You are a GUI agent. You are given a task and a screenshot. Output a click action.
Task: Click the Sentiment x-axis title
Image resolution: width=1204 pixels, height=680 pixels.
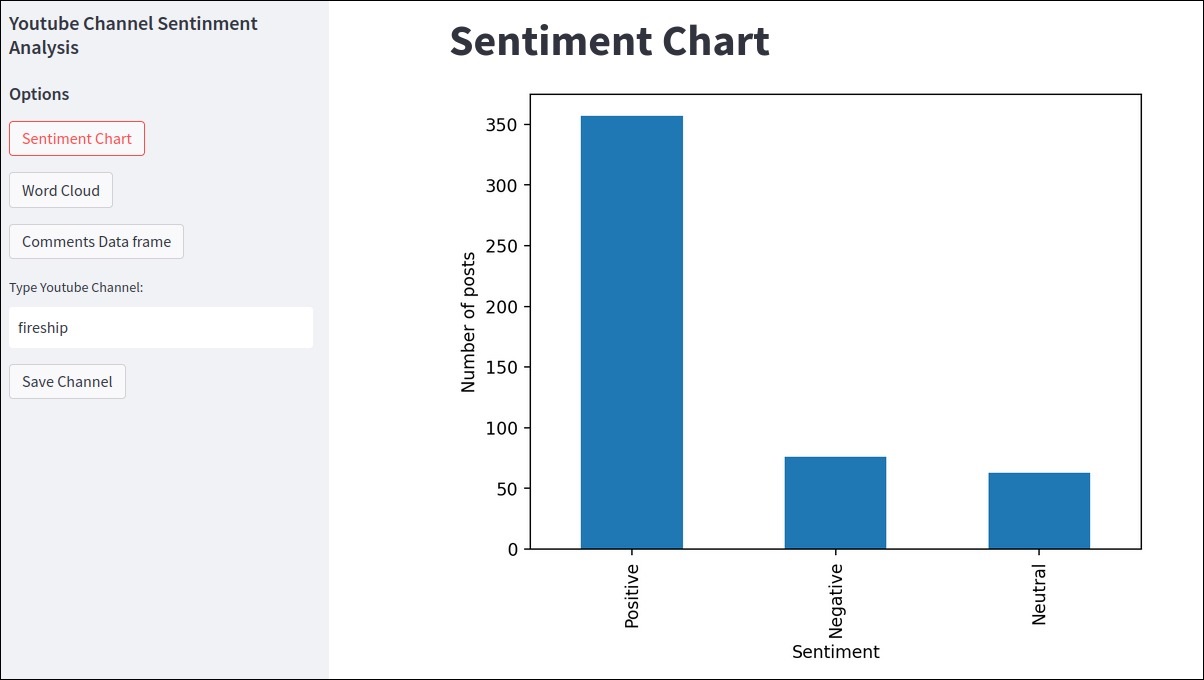pyautogui.click(x=835, y=652)
